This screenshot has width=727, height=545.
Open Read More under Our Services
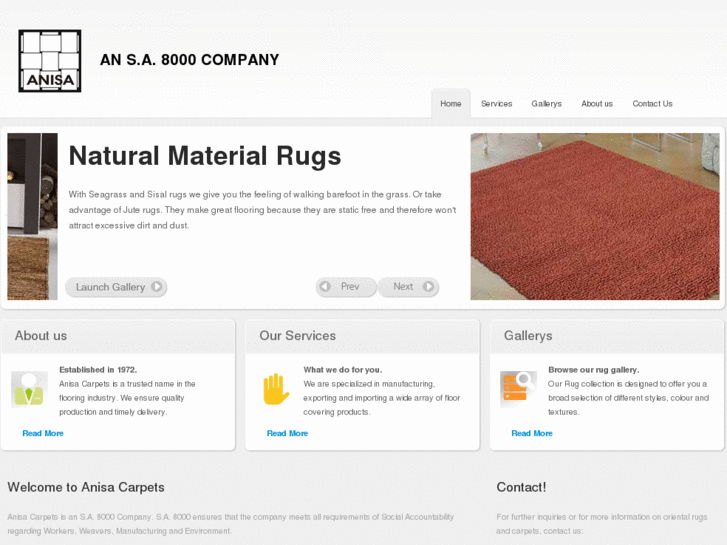click(287, 433)
